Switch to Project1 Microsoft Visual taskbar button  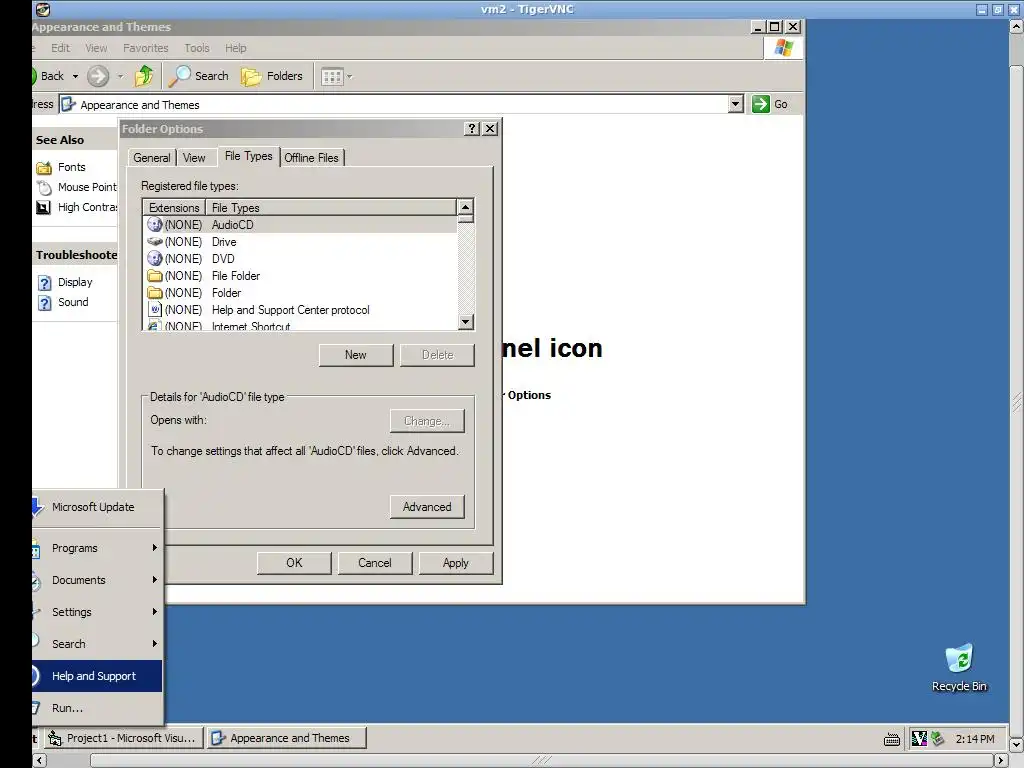pyautogui.click(x=123, y=738)
